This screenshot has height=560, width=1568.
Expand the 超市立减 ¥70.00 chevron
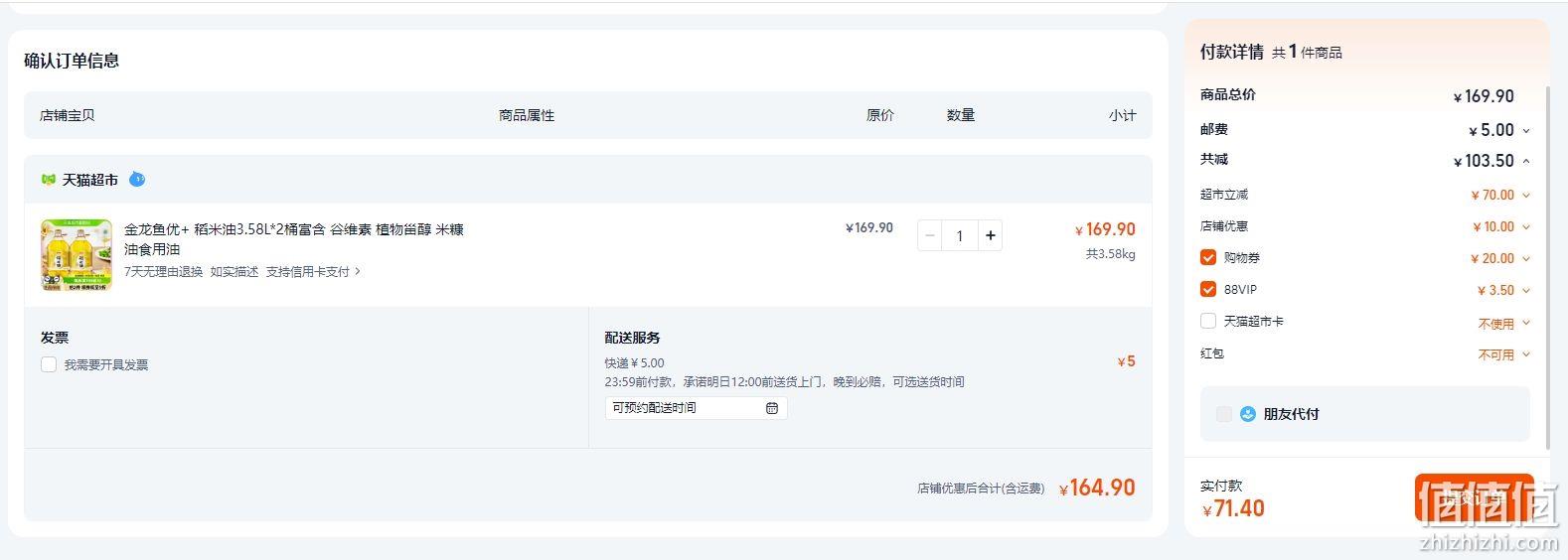click(x=1526, y=196)
